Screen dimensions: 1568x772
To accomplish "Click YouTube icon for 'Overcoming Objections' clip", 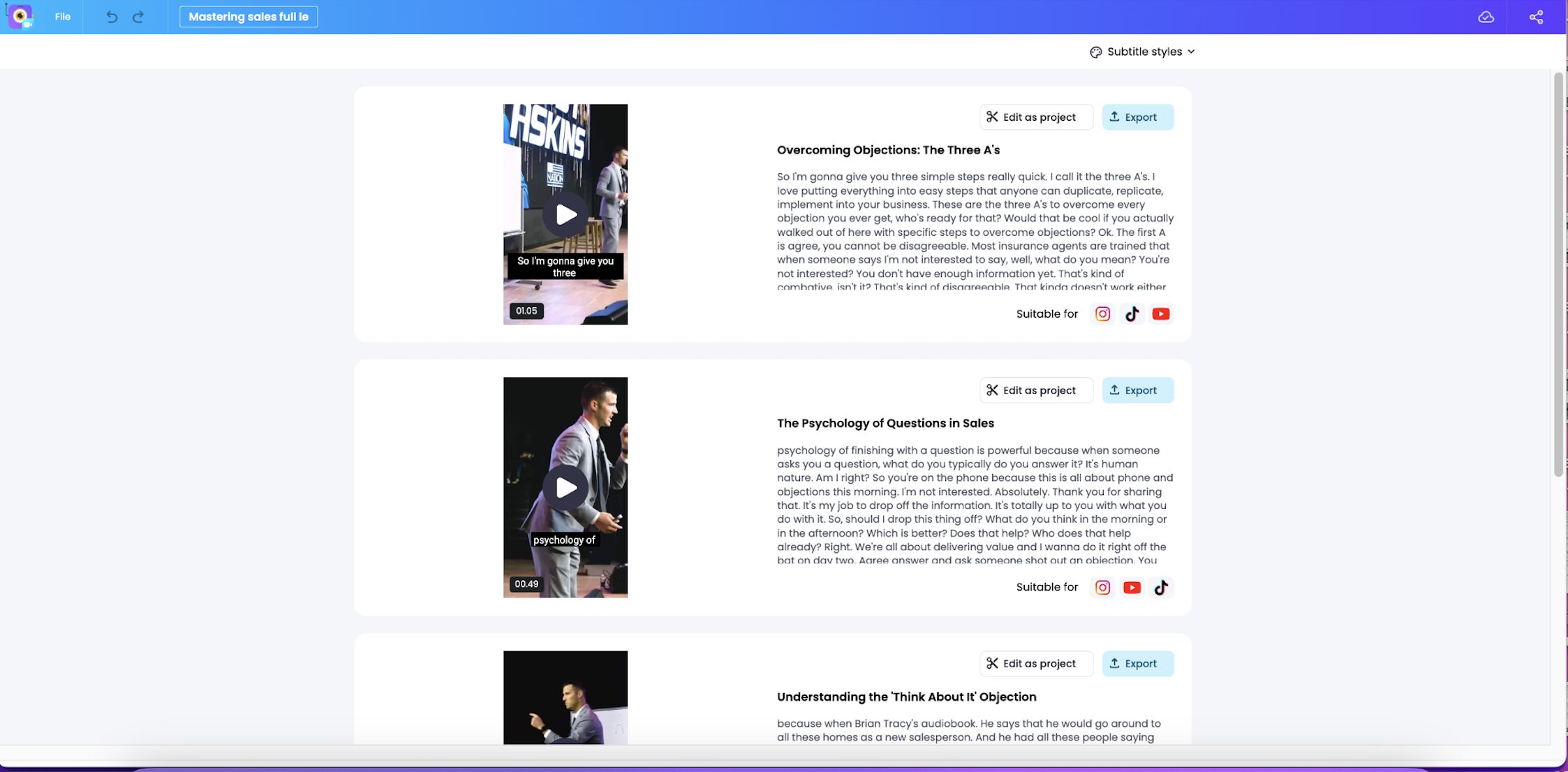I will [1161, 314].
